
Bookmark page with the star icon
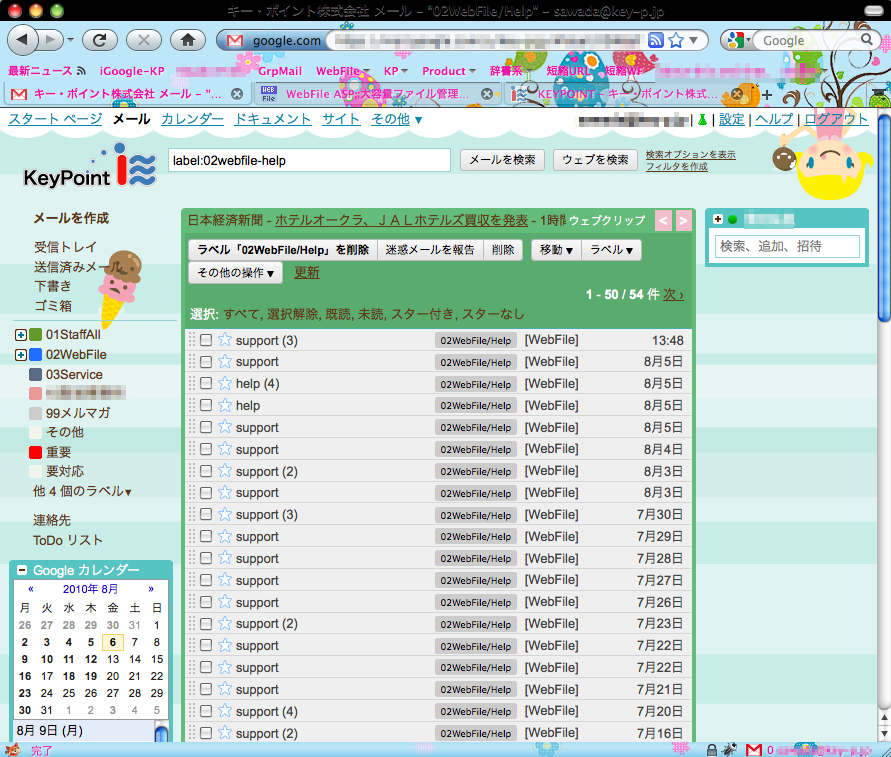[x=676, y=40]
